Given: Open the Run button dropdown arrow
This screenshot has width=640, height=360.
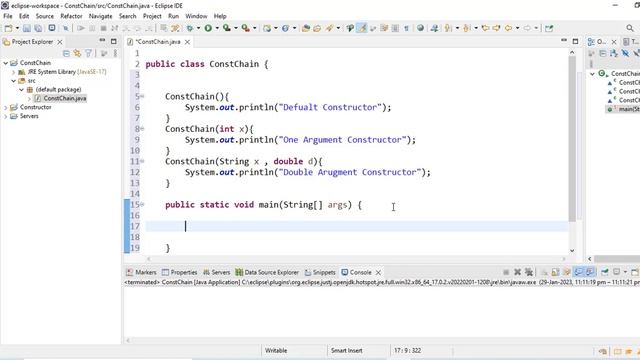Looking at the screenshot, I should [x=217, y=28].
